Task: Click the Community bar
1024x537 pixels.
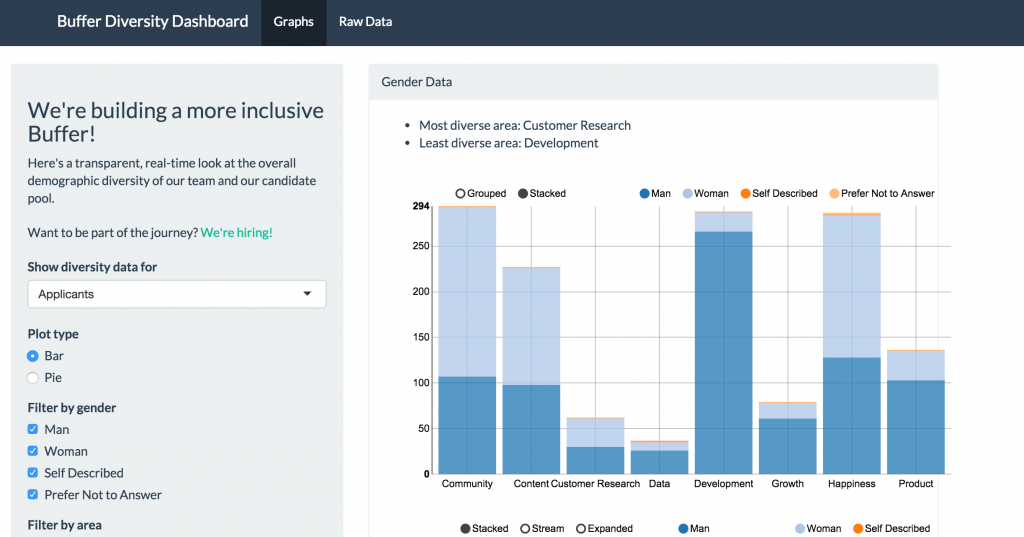Action: click(467, 340)
